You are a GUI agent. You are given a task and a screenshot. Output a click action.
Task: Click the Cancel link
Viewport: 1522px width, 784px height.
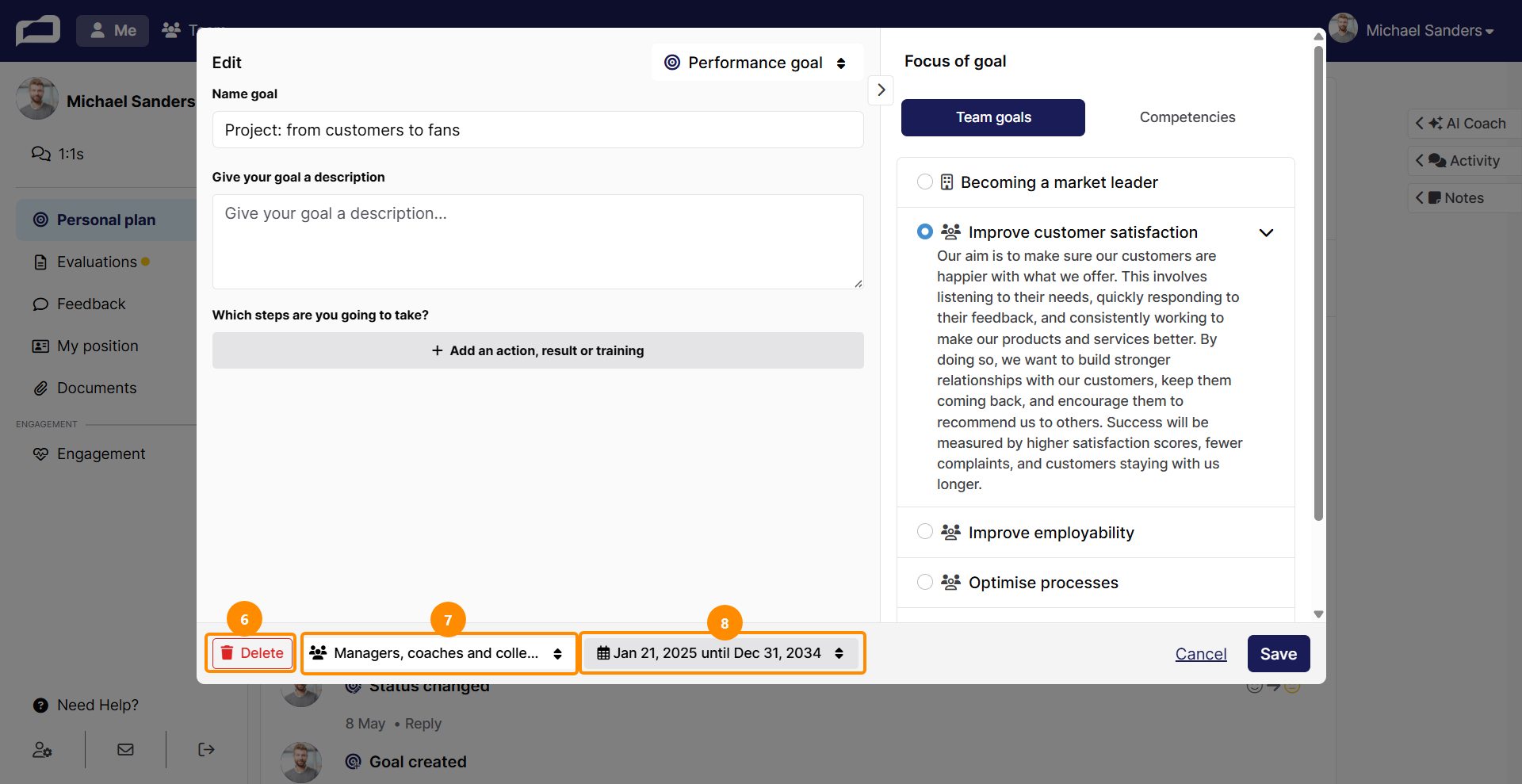coord(1201,654)
